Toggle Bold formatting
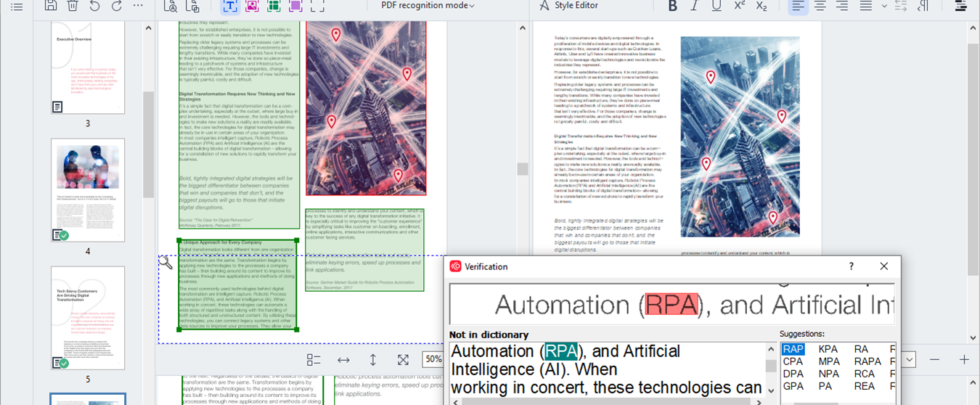Viewport: 980px width, 405px height. click(672, 6)
